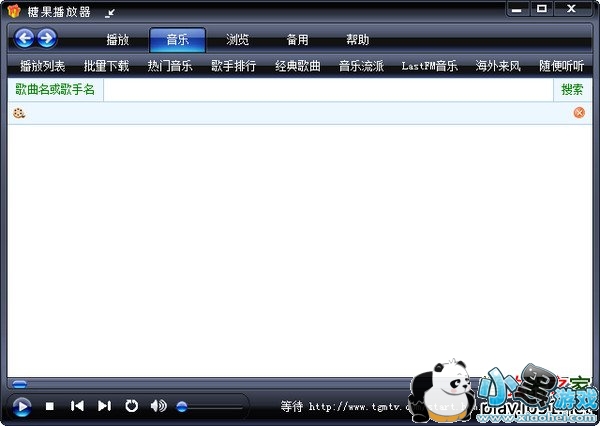Click the volume slider knob
The width and height of the screenshot is (600, 426).
click(182, 406)
